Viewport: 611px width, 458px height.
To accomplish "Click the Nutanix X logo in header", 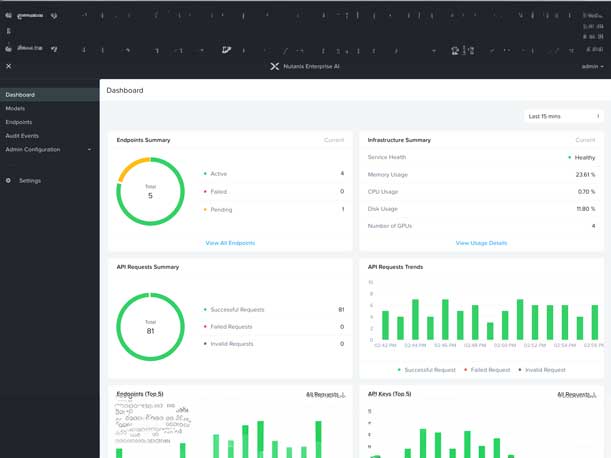I will [x=275, y=66].
